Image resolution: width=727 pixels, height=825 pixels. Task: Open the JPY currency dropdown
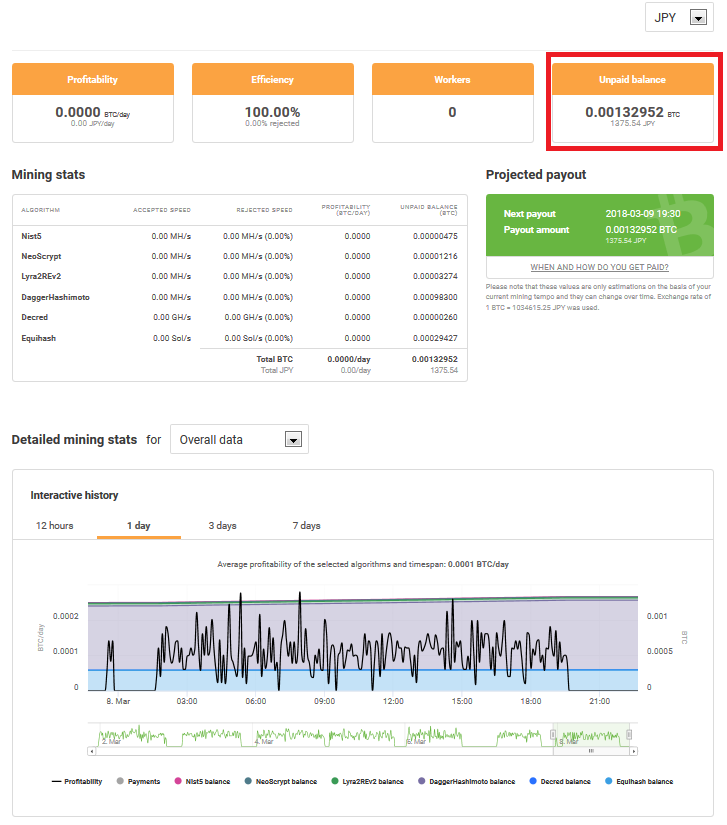coord(679,18)
